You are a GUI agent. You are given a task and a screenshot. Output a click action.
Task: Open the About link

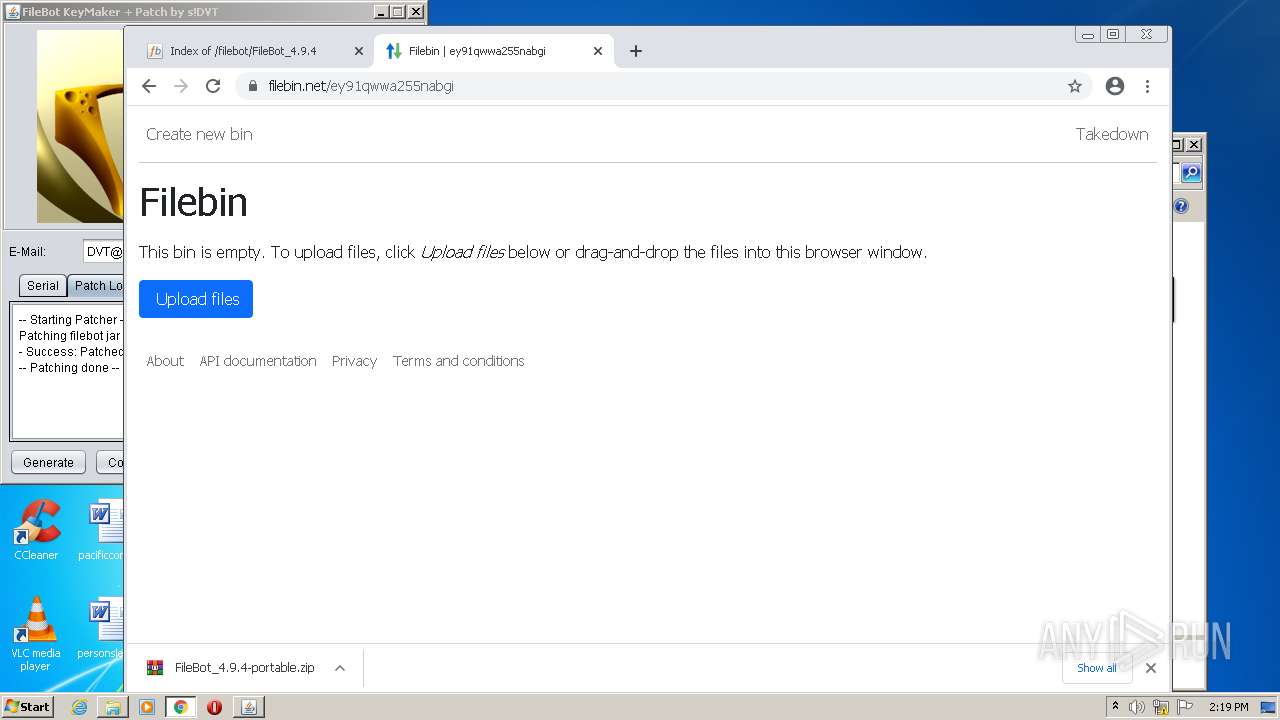coord(165,361)
